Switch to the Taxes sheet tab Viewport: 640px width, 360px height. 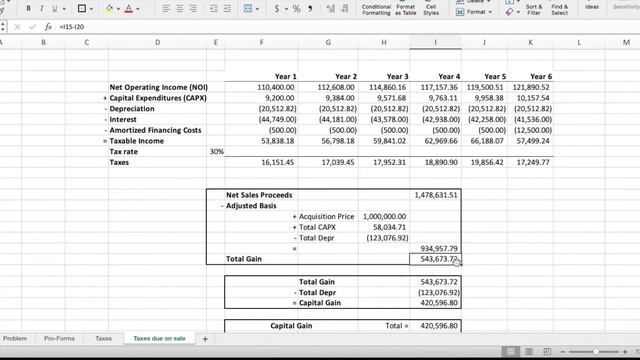[104, 338]
